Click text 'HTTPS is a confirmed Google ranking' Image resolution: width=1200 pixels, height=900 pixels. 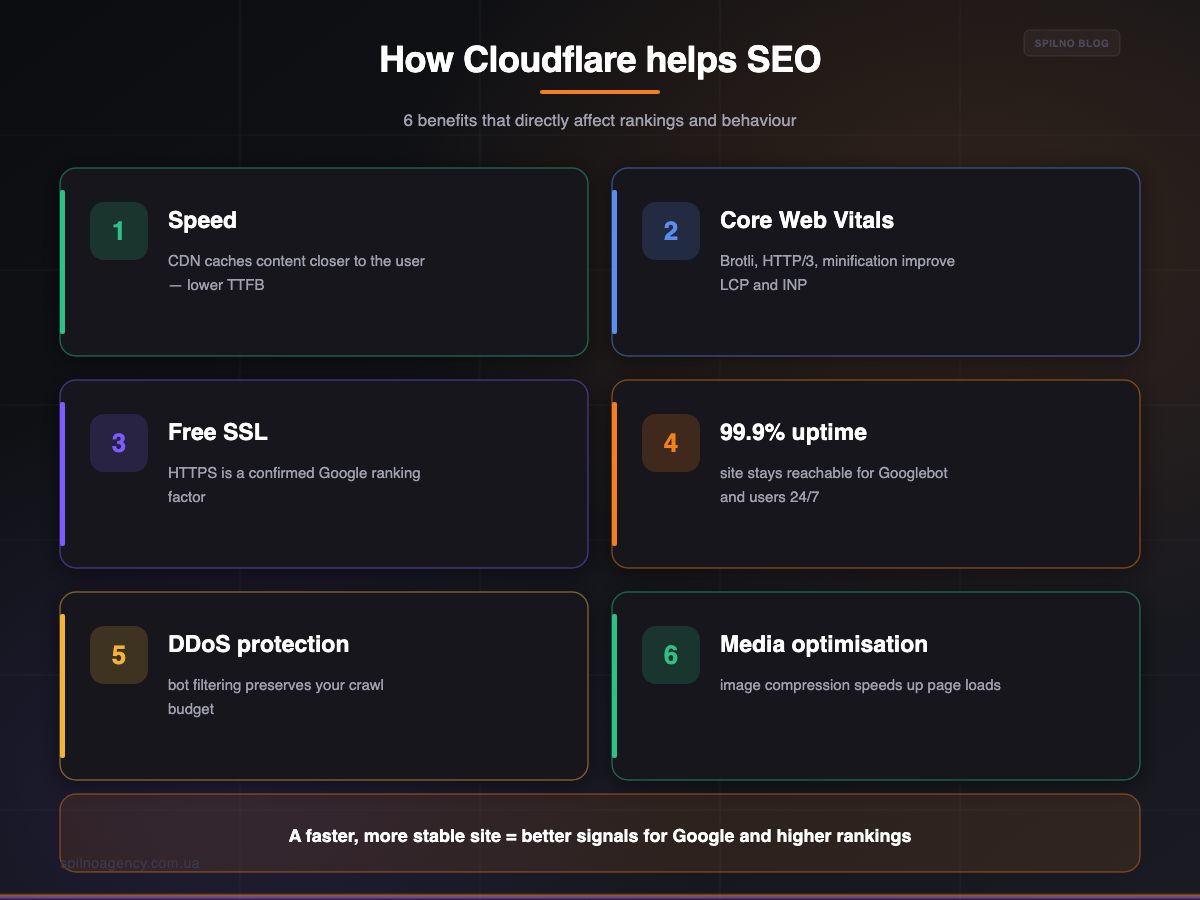coord(294,473)
